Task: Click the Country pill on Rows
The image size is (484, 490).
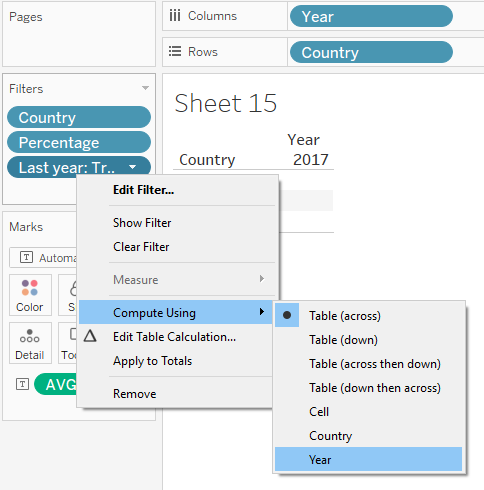Action: (371, 52)
